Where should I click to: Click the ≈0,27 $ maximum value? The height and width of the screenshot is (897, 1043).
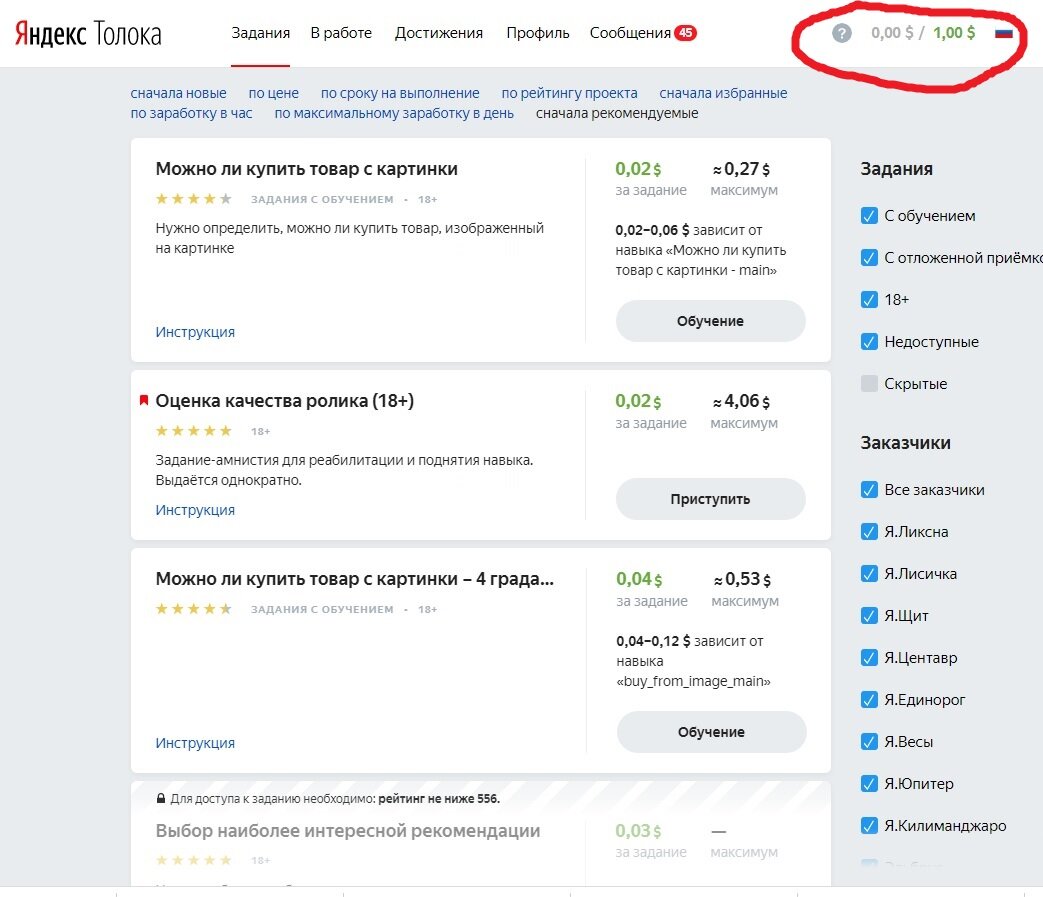click(x=741, y=169)
